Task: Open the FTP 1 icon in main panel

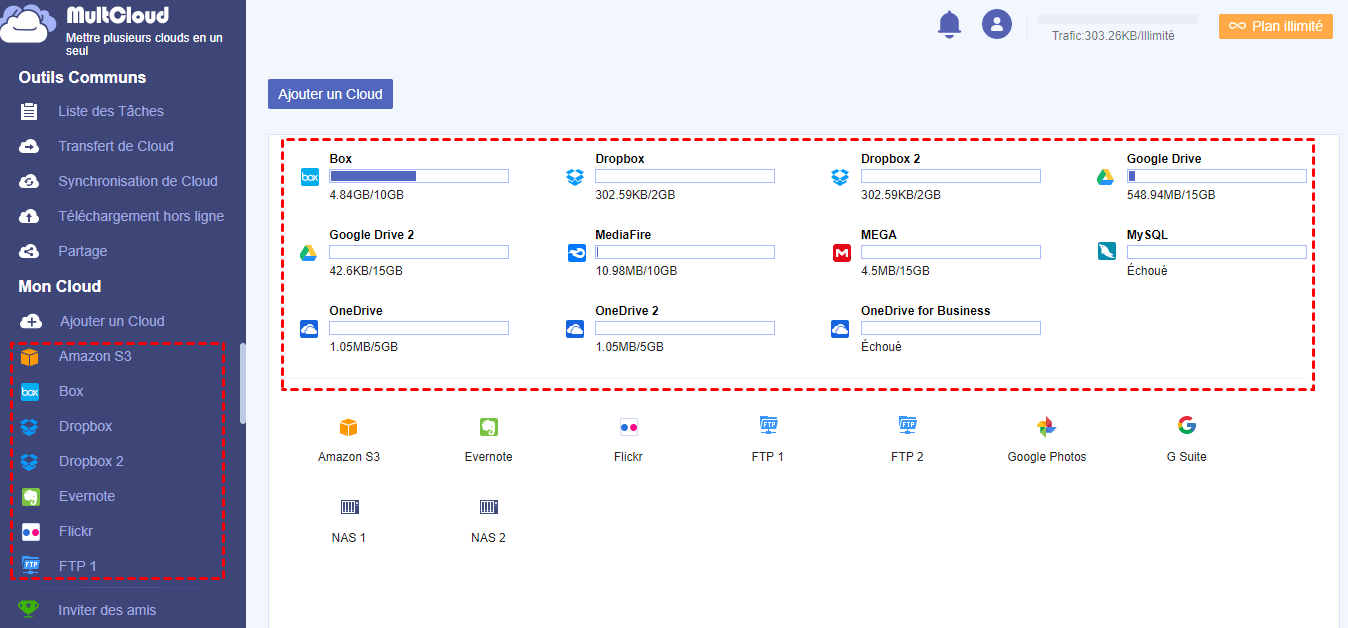Action: pos(768,426)
